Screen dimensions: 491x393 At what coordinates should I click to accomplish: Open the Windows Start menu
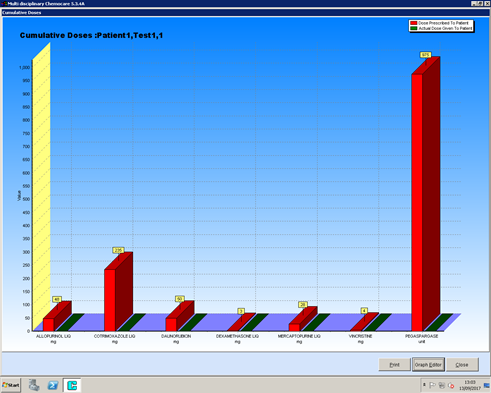[x=11, y=385]
